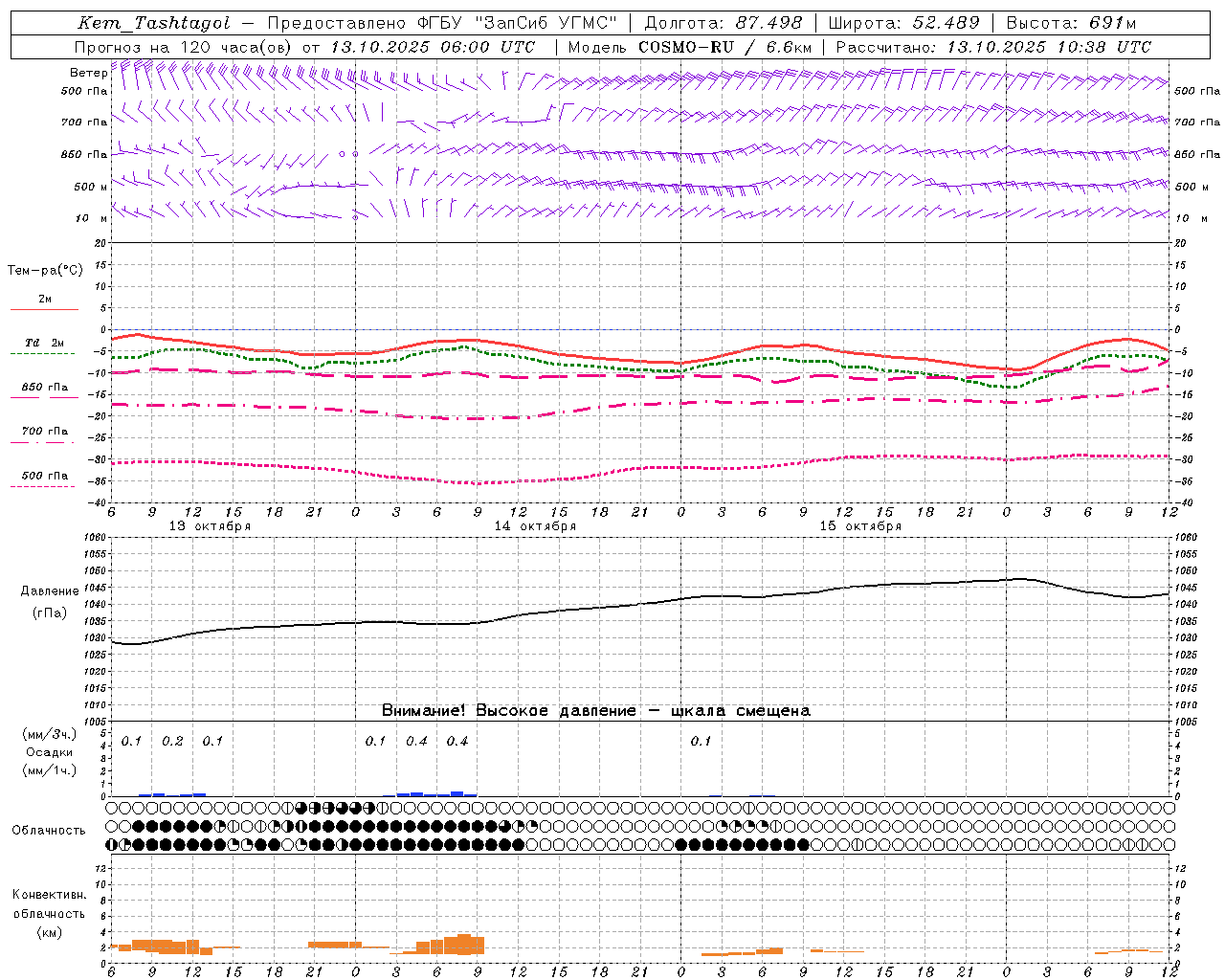Click the (км) unit label

point(50,932)
